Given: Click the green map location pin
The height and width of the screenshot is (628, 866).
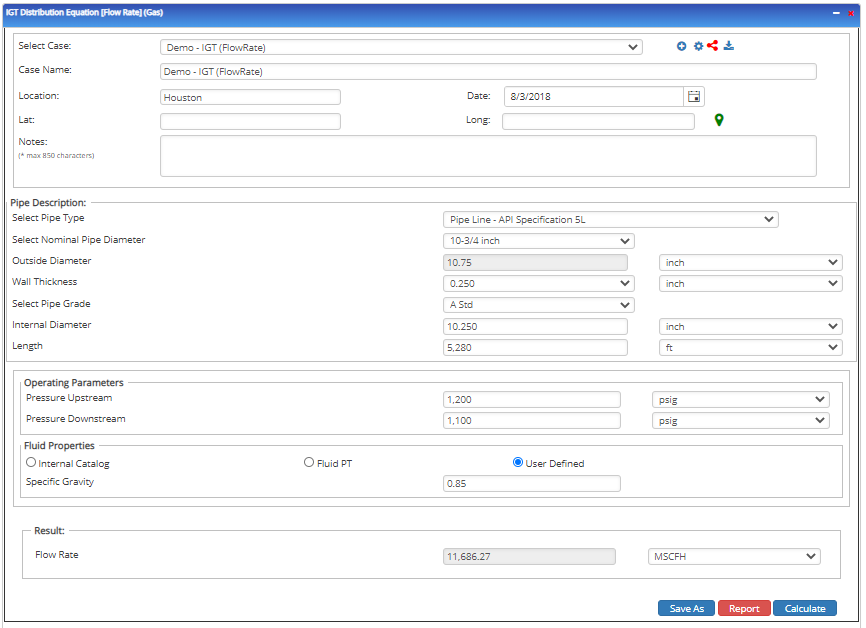Looking at the screenshot, I should 719,121.
